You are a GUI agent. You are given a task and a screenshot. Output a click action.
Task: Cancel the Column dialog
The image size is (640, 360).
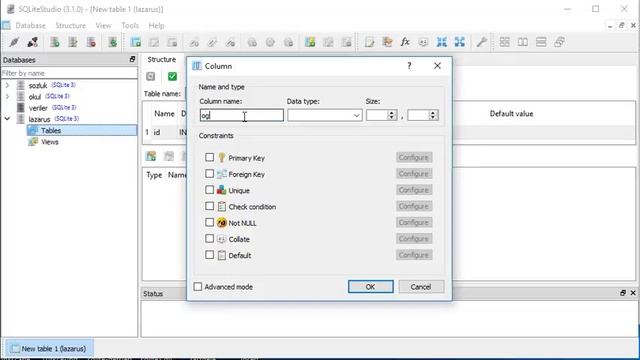[x=421, y=287]
